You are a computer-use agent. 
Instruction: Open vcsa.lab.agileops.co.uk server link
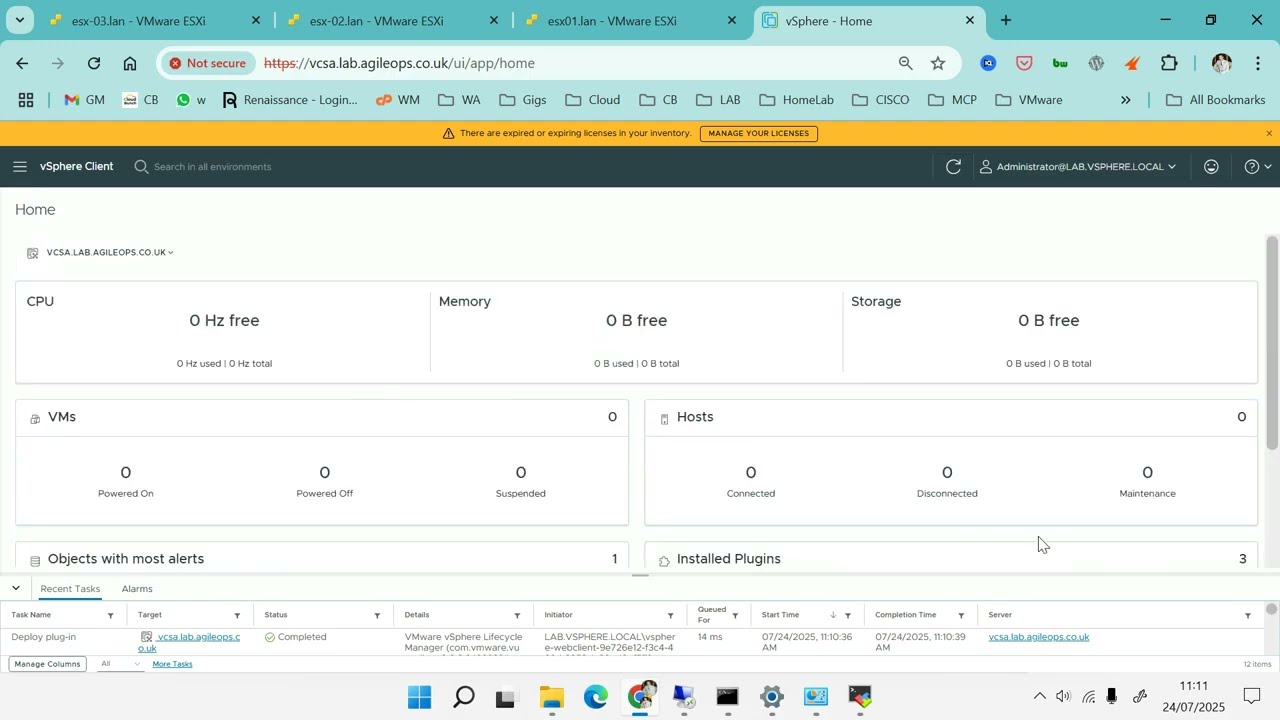[1039, 637]
